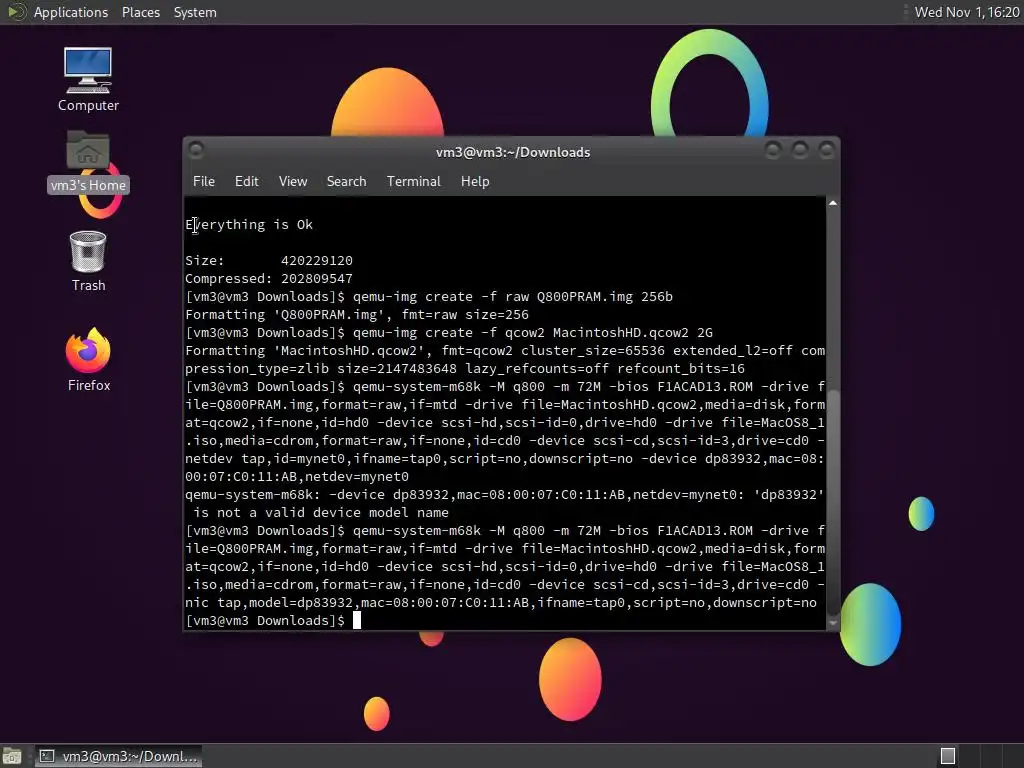Maximize the terminal window

[799, 151]
